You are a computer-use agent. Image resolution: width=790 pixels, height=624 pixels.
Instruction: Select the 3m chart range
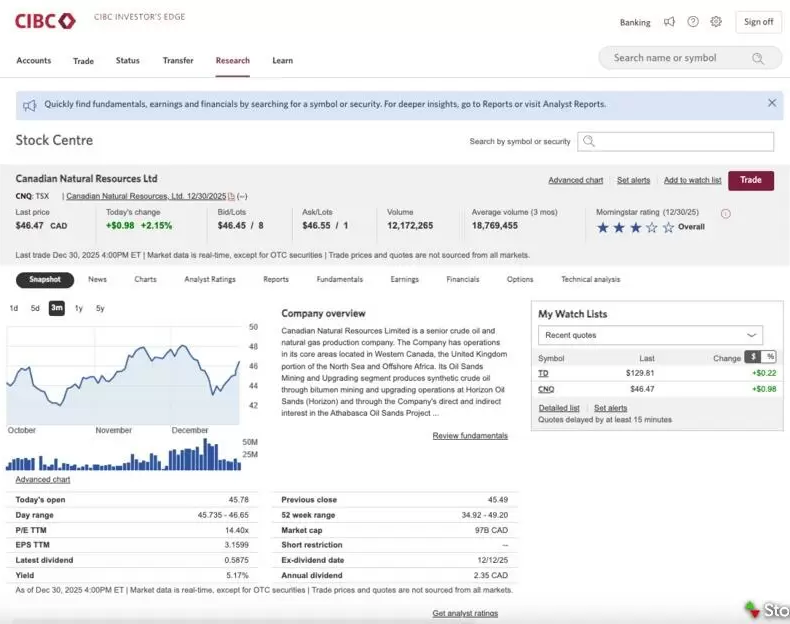56,308
